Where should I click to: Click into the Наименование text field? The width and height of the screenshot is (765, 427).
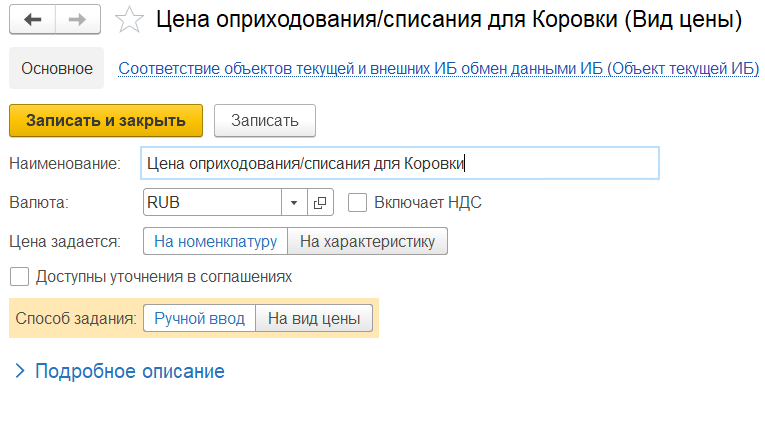(400, 163)
